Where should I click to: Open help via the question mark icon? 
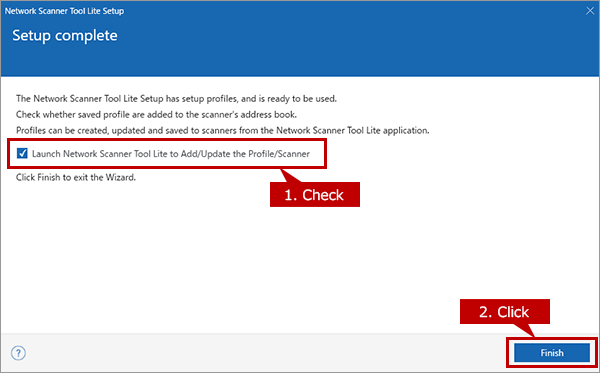click(x=18, y=353)
